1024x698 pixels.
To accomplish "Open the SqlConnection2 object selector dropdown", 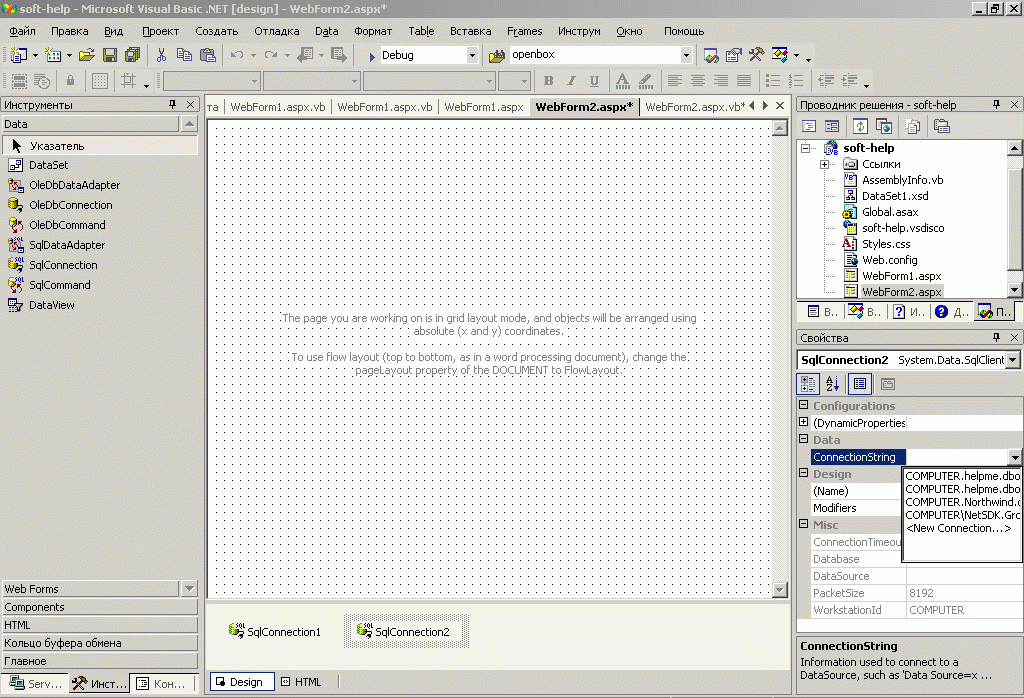I will pos(1012,360).
